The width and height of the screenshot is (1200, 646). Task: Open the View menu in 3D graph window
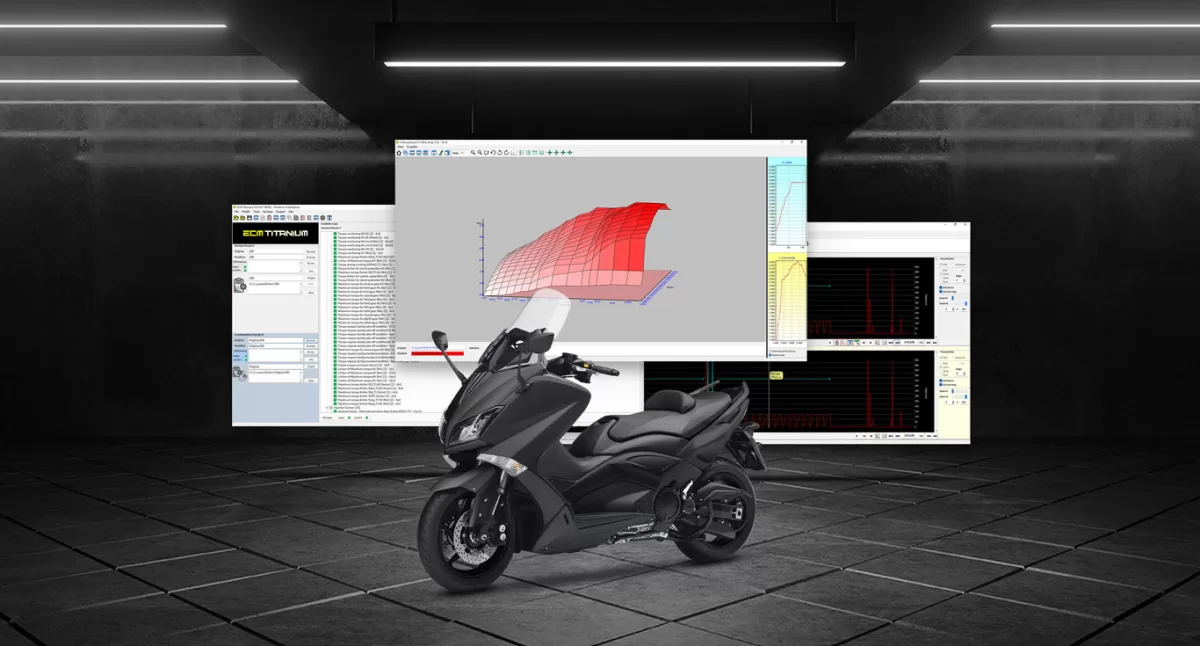(x=403, y=147)
